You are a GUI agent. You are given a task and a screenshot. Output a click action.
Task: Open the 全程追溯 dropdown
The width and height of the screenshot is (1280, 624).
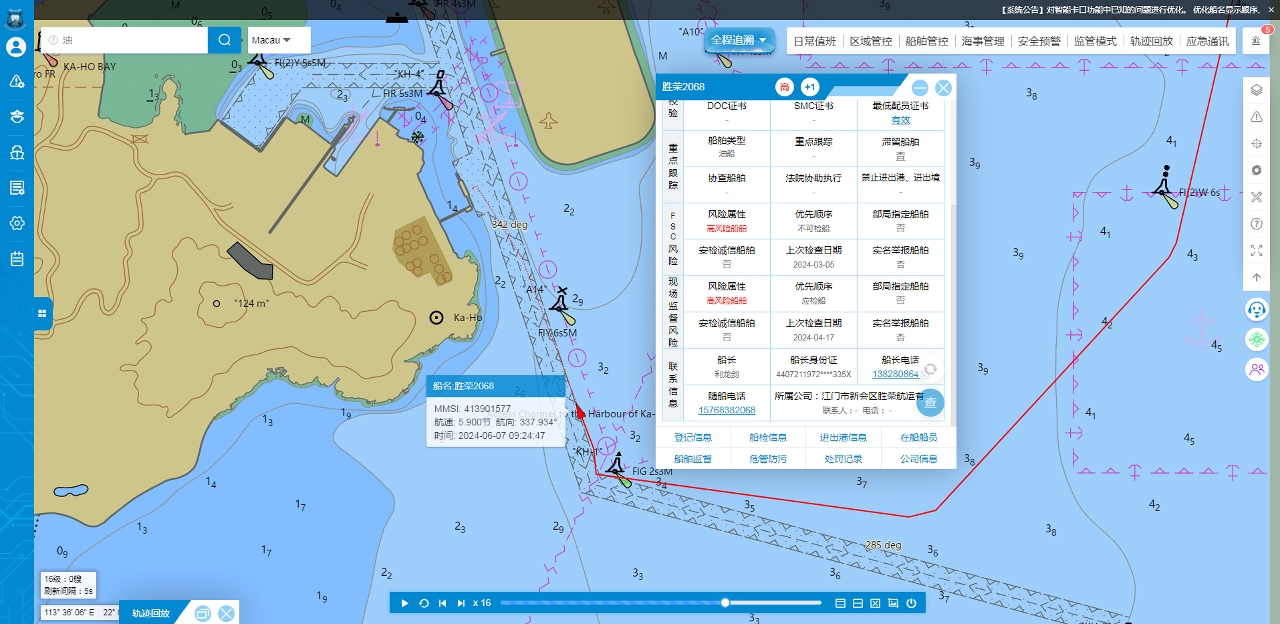click(740, 41)
